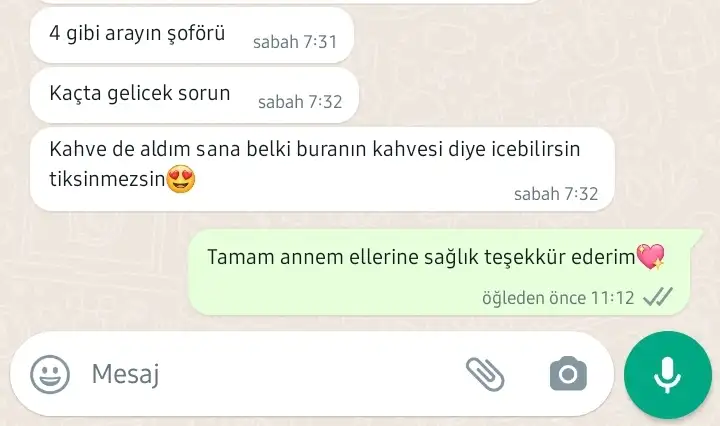Tap the "sabah 7:32" time on Kaçta message
Image resolution: width=720 pixels, height=426 pixels.
click(x=300, y=102)
